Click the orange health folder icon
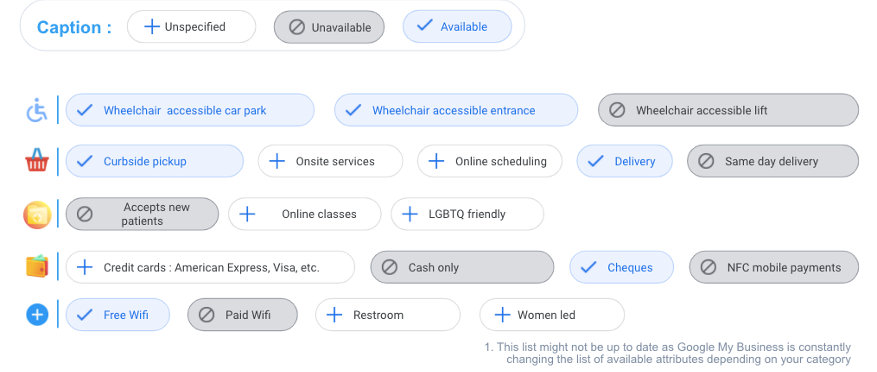 click(x=37, y=215)
